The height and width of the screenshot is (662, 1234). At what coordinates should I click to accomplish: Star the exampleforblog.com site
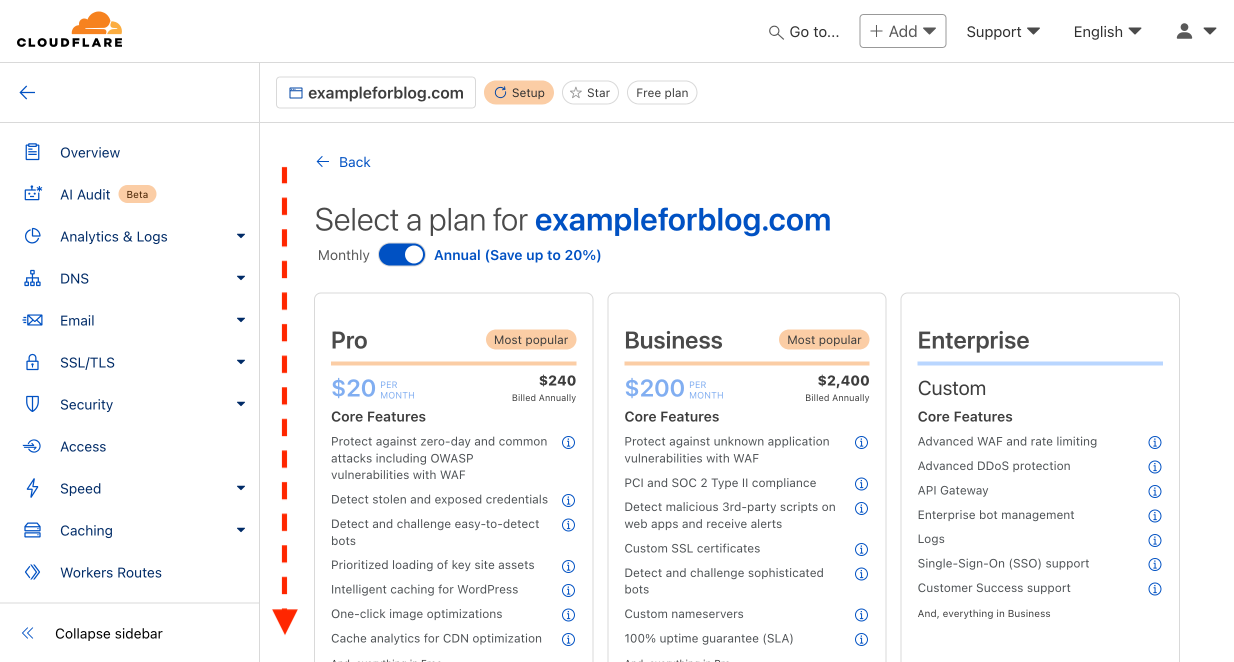590,93
